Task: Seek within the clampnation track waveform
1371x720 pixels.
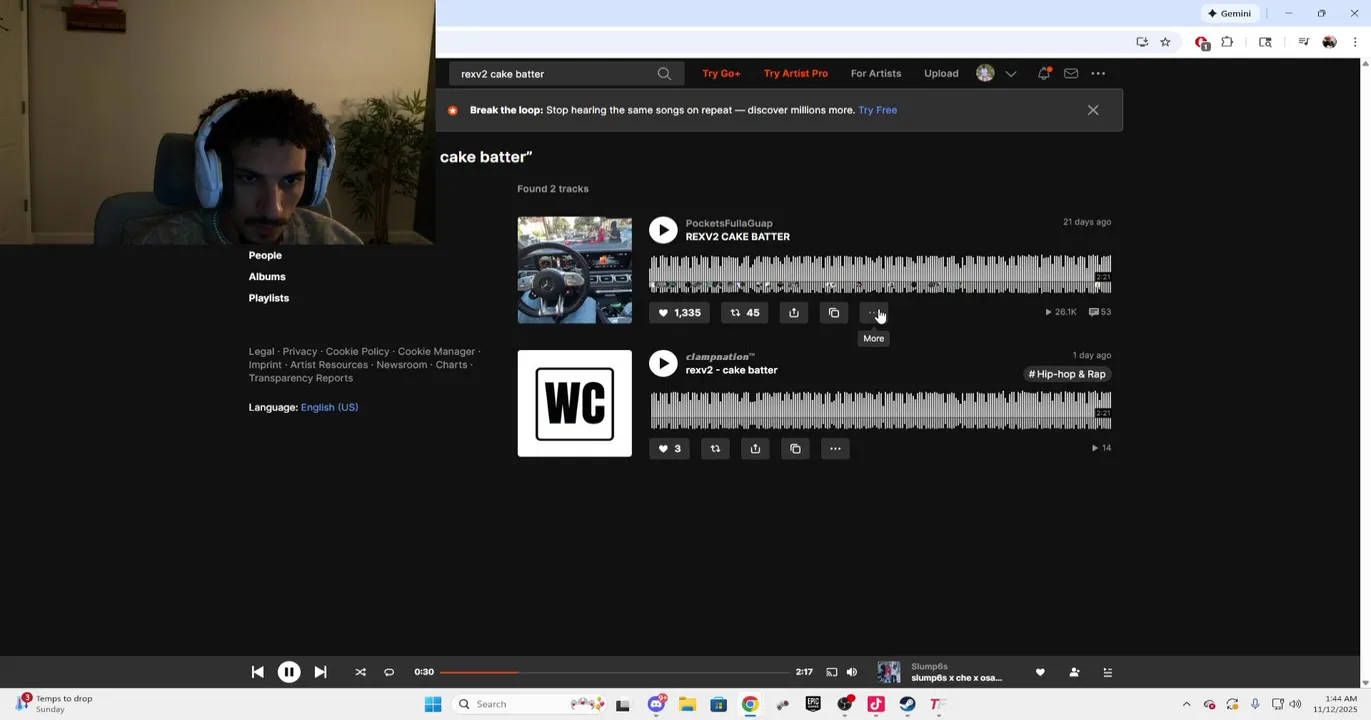Action: 880,410
